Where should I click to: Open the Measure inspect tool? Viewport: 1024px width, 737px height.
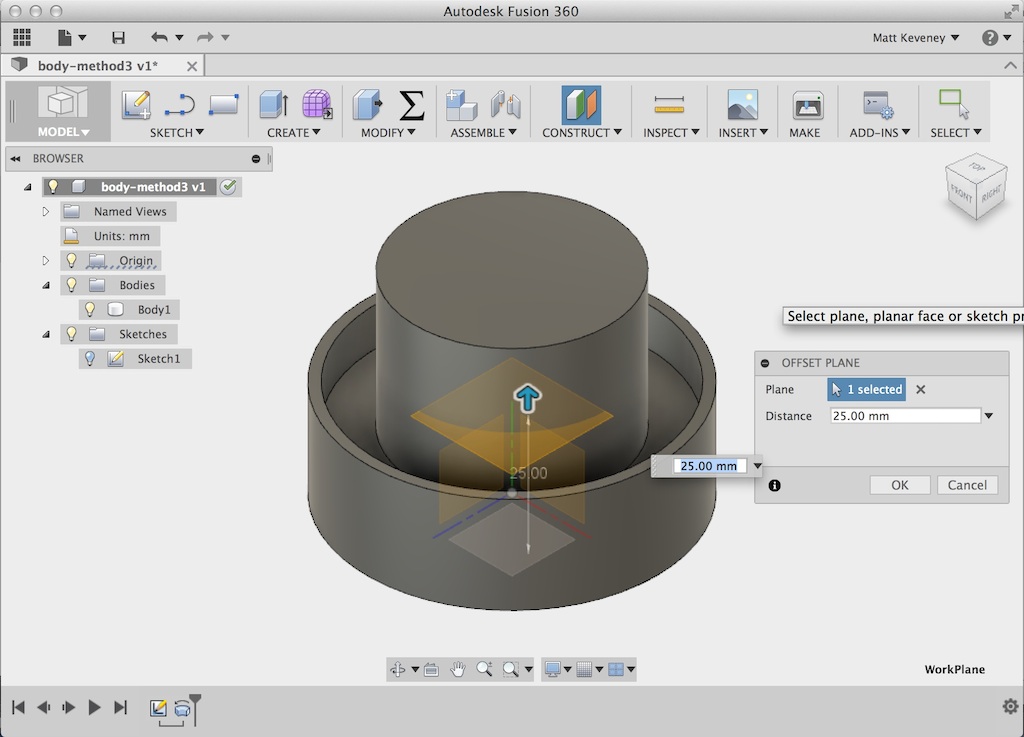(x=668, y=105)
